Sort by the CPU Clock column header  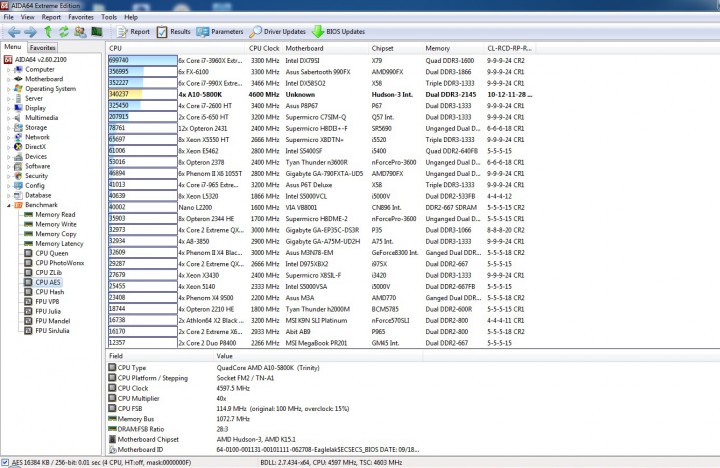click(264, 48)
